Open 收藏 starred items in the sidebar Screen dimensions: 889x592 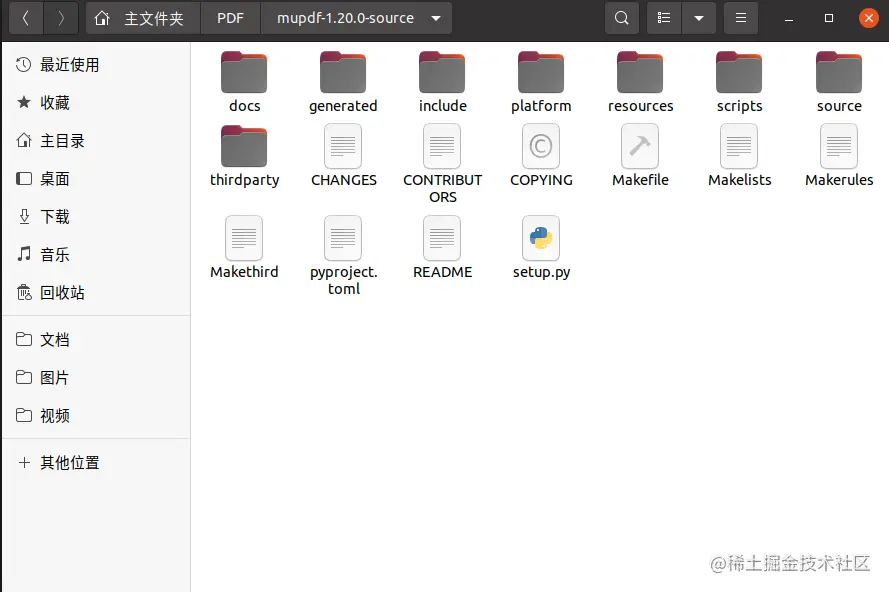[96, 103]
